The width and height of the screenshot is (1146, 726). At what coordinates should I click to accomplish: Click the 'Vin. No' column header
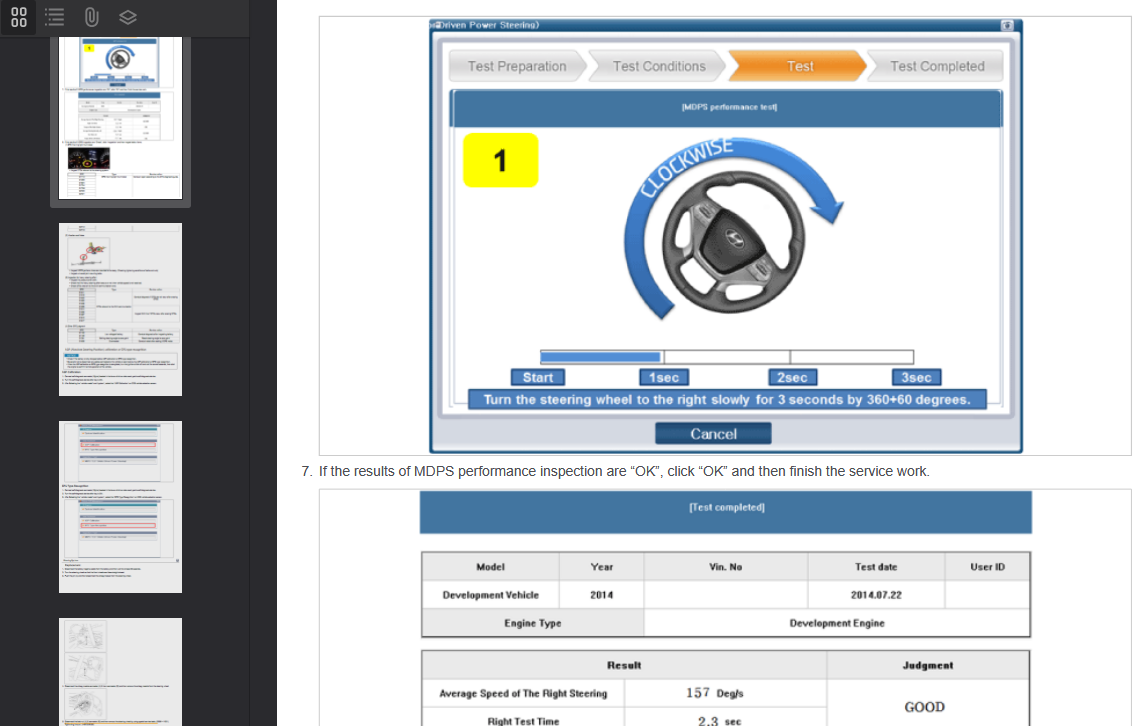click(x=726, y=567)
